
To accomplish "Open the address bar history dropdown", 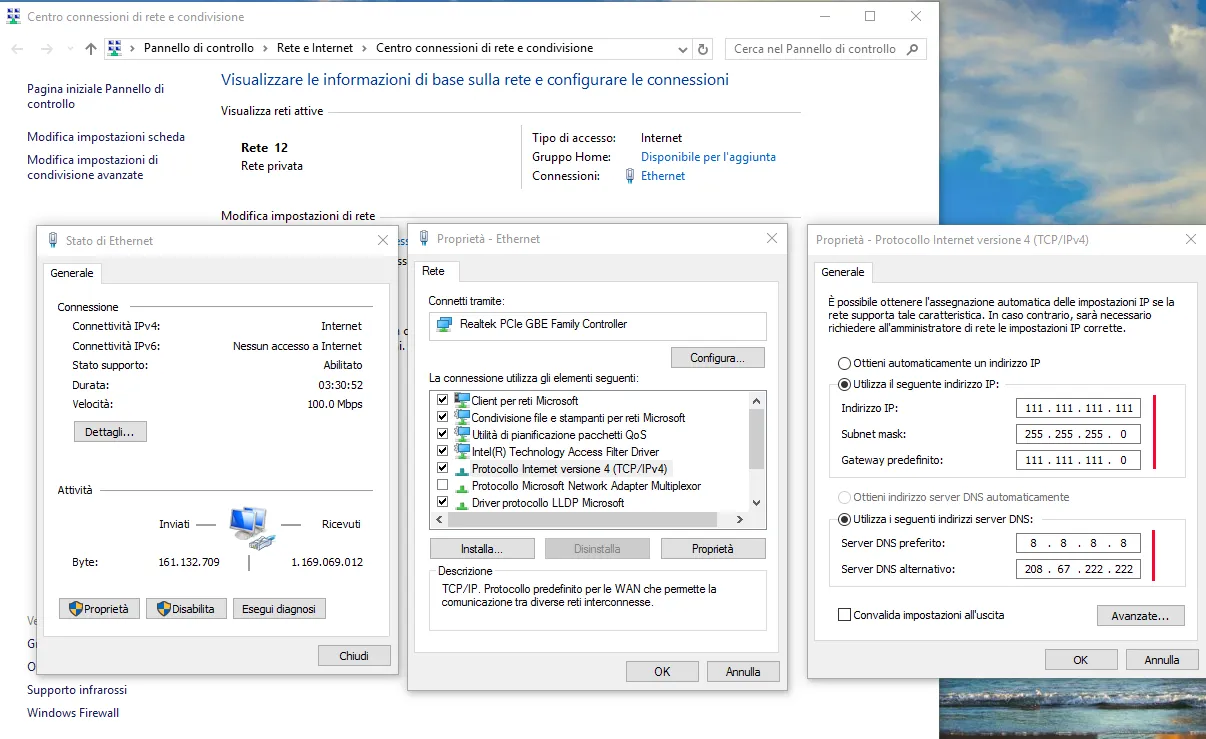I will [x=683, y=49].
